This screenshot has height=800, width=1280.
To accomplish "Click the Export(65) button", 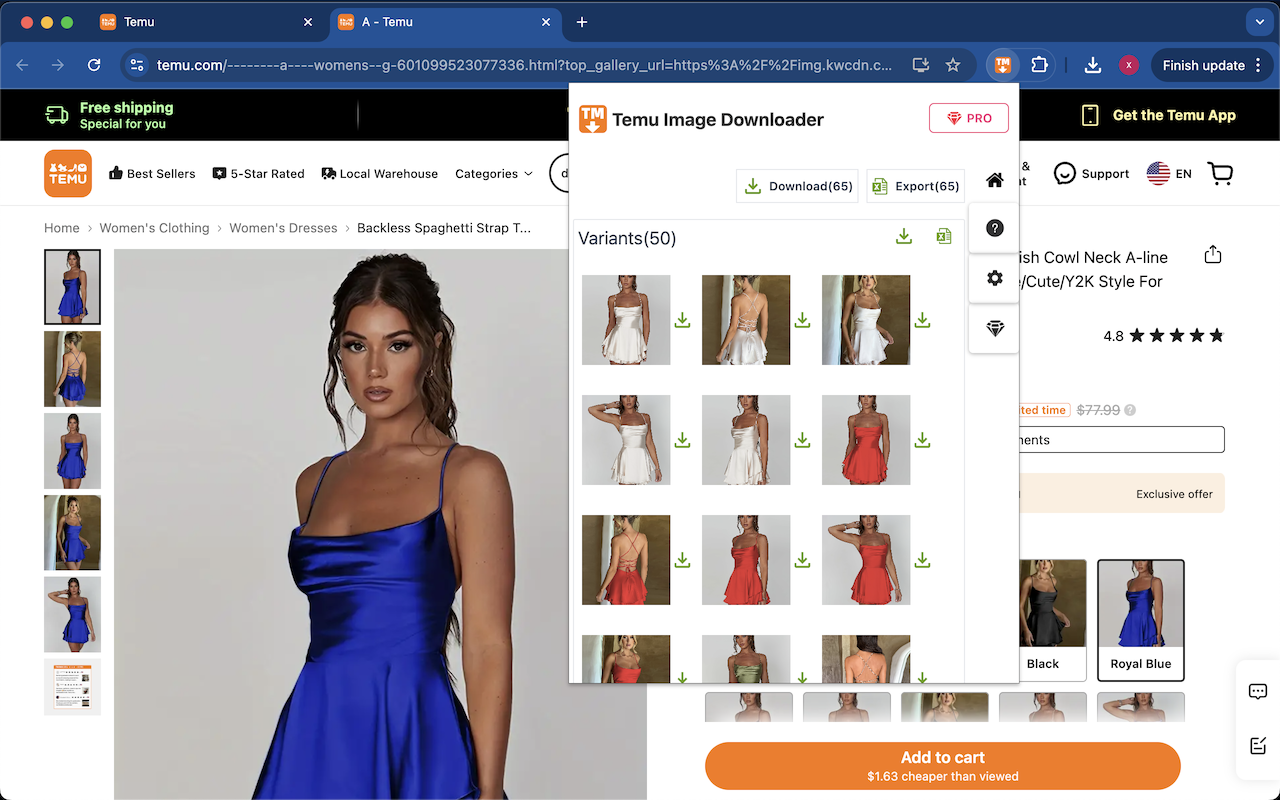I will pos(915,186).
